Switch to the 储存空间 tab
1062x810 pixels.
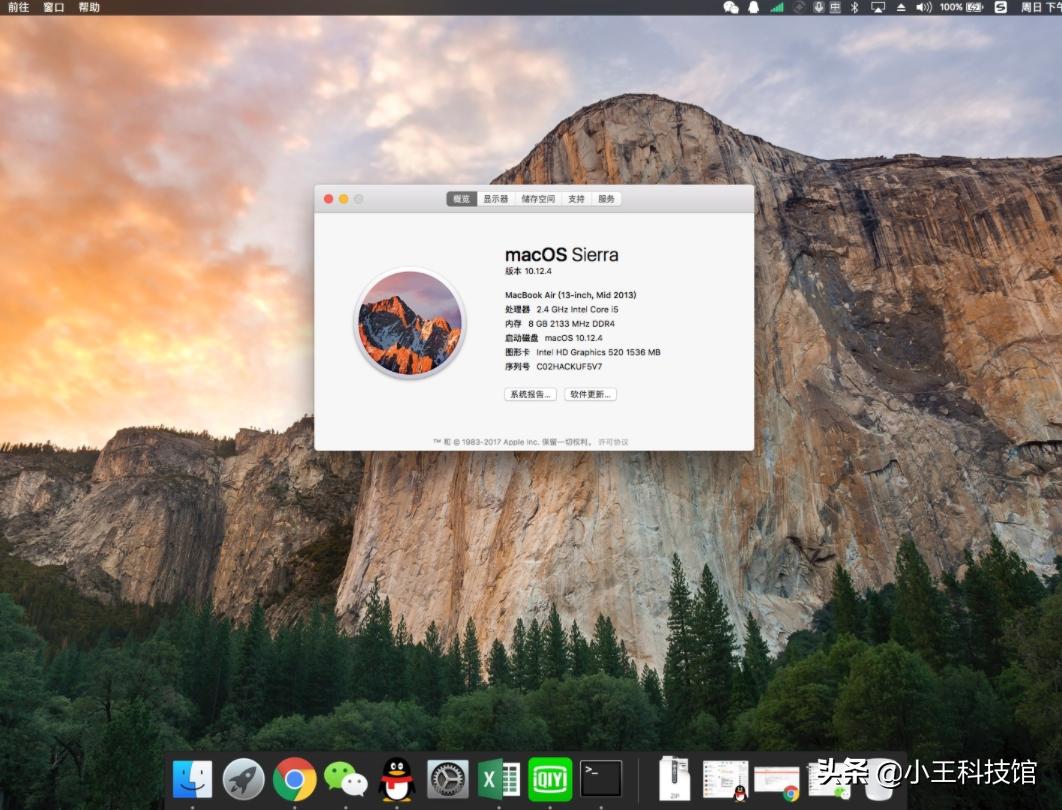pos(538,199)
